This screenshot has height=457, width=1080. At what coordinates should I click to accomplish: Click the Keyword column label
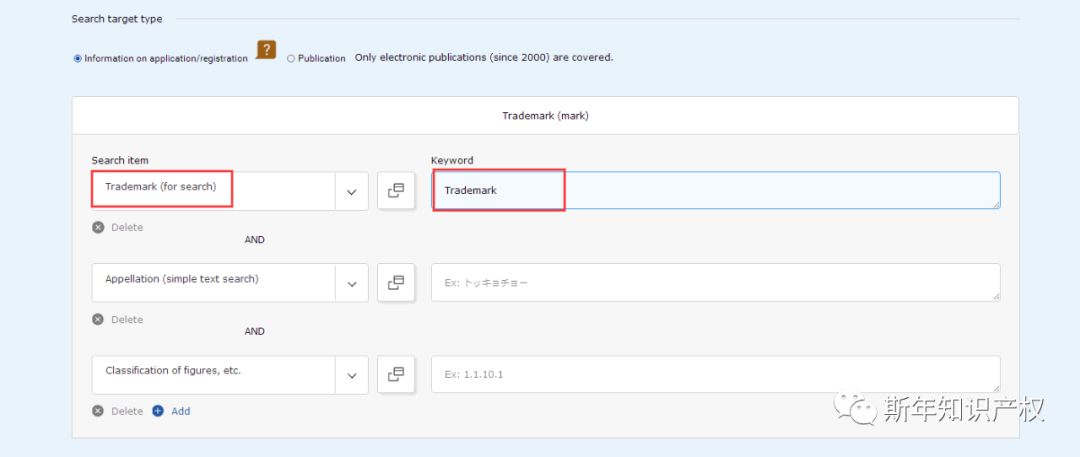[452, 160]
